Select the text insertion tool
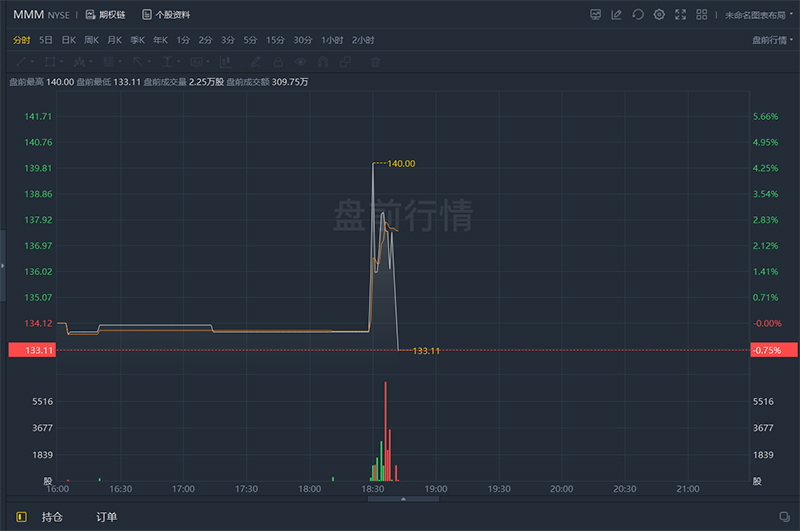Image resolution: width=800 pixels, height=531 pixels. click(x=167, y=62)
